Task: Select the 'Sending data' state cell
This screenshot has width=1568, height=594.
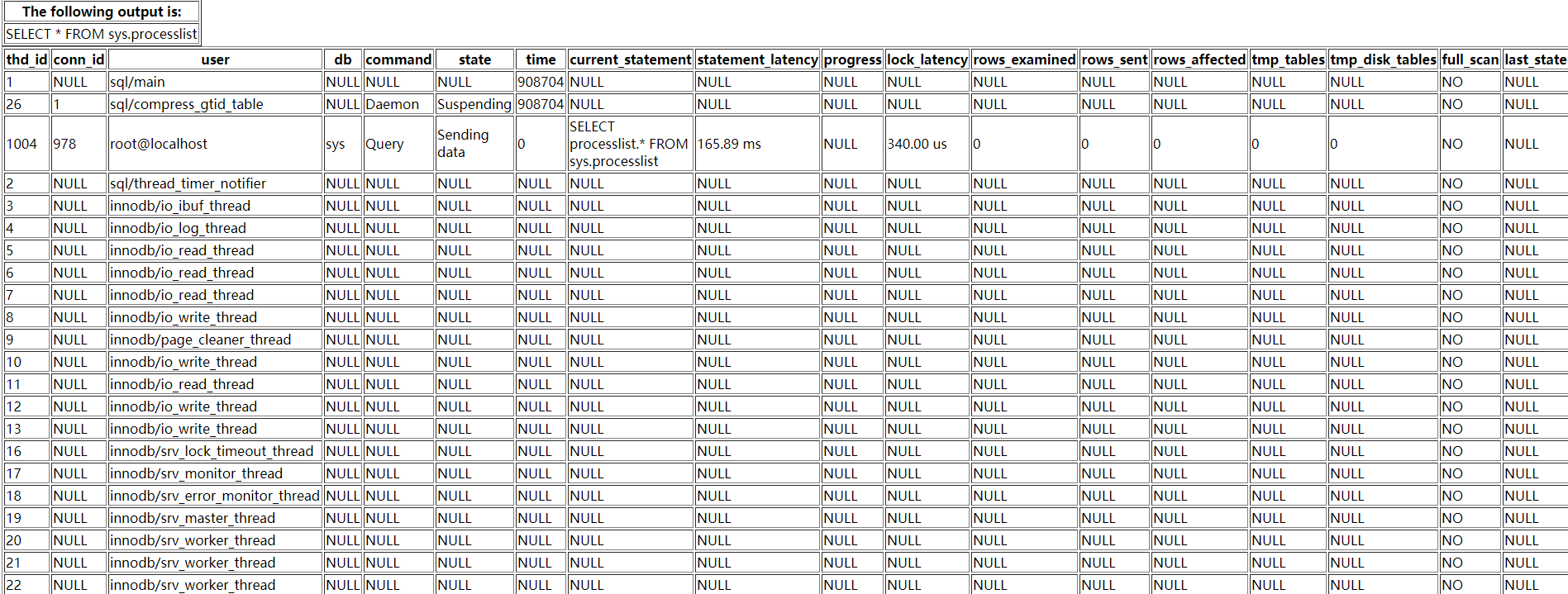Action: coord(474,144)
